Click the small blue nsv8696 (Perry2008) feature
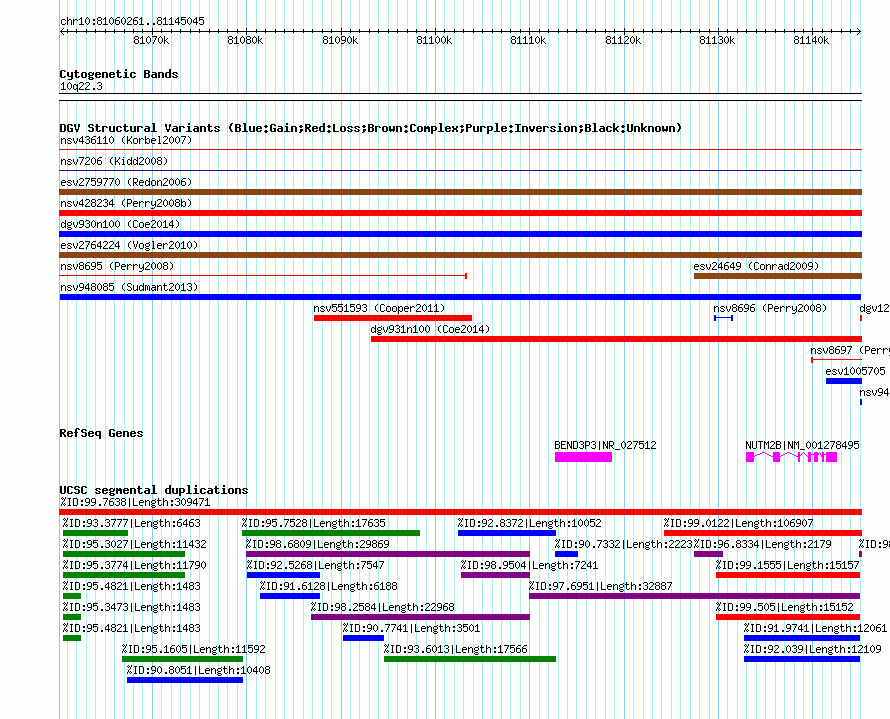 pos(723,318)
